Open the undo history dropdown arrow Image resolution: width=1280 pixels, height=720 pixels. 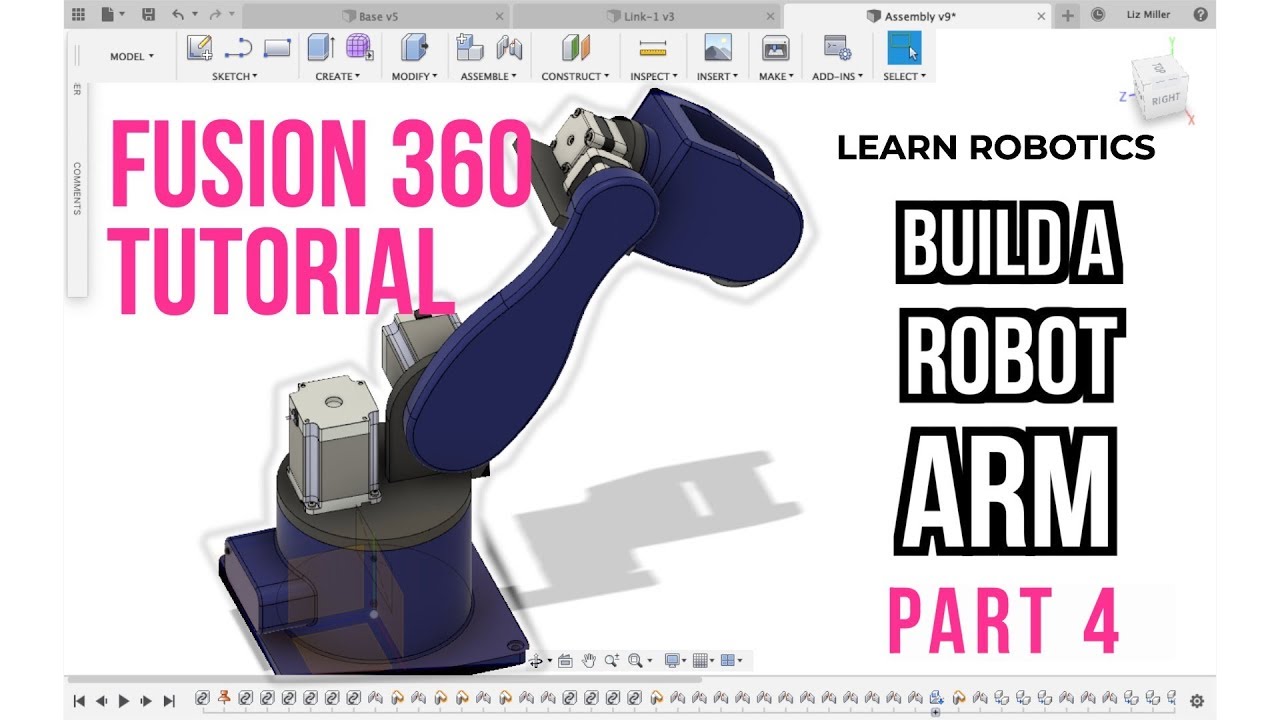[194, 15]
